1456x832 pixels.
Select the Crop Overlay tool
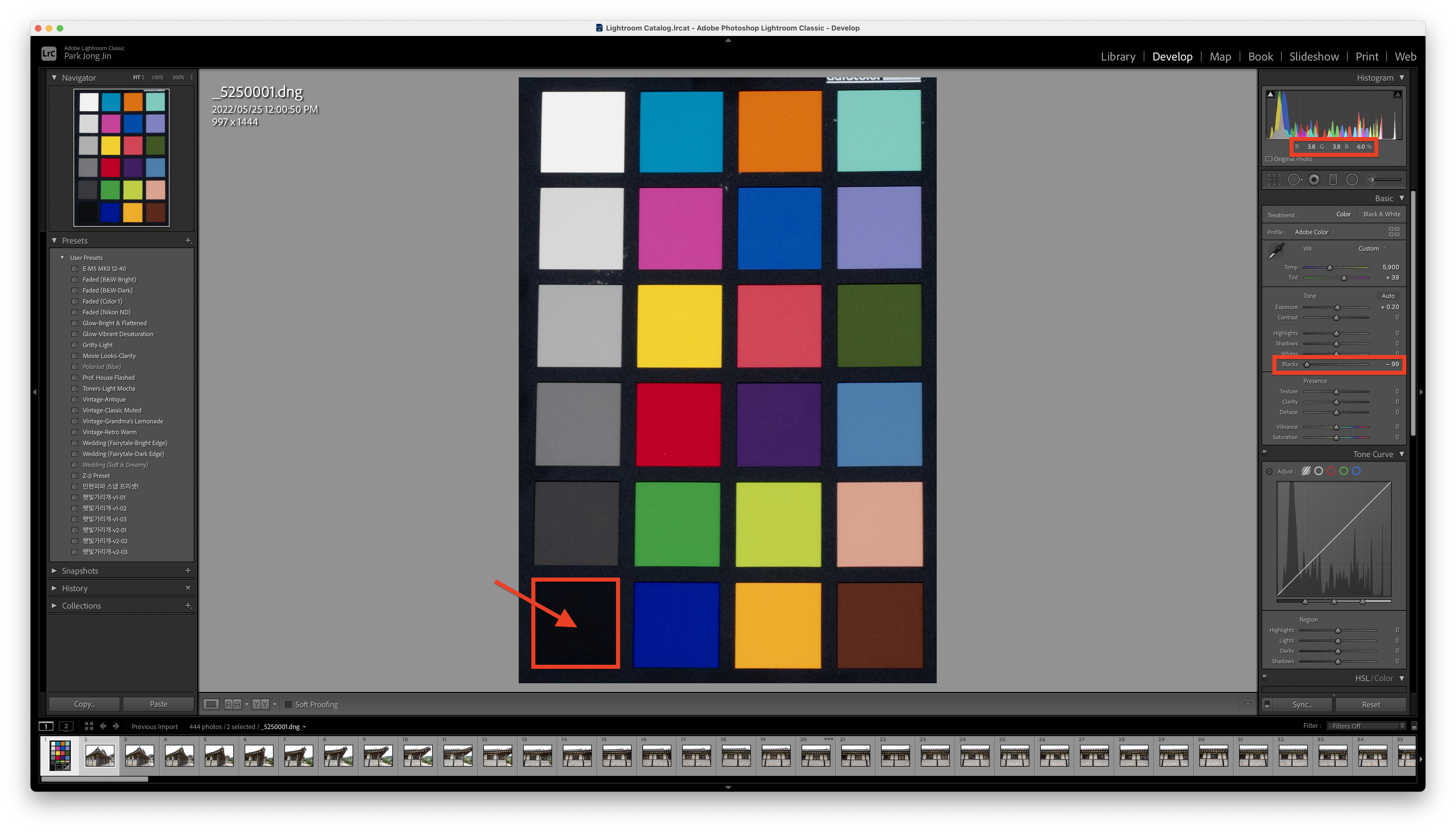[1274, 180]
